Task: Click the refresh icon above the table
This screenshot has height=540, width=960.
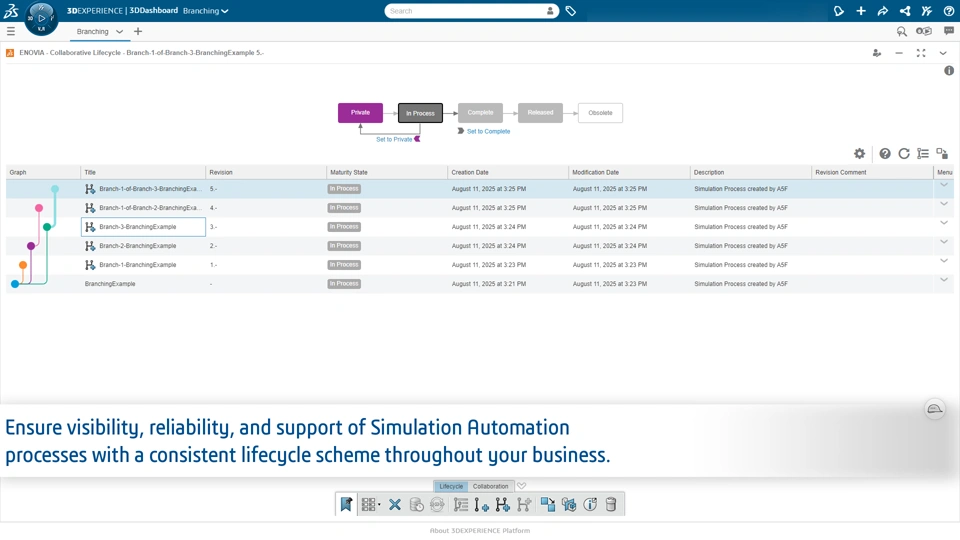Action: (904, 154)
